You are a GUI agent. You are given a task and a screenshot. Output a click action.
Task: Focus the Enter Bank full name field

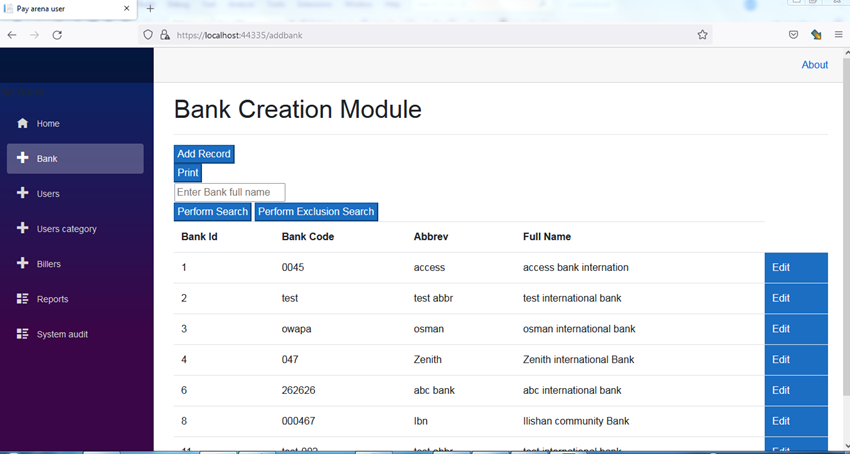click(x=229, y=192)
